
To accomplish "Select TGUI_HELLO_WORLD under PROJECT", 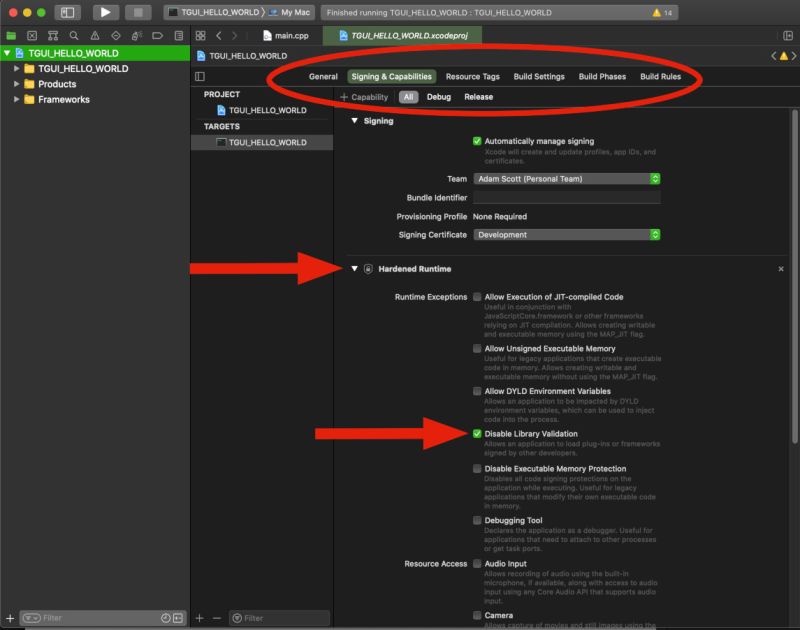I will coord(262,110).
